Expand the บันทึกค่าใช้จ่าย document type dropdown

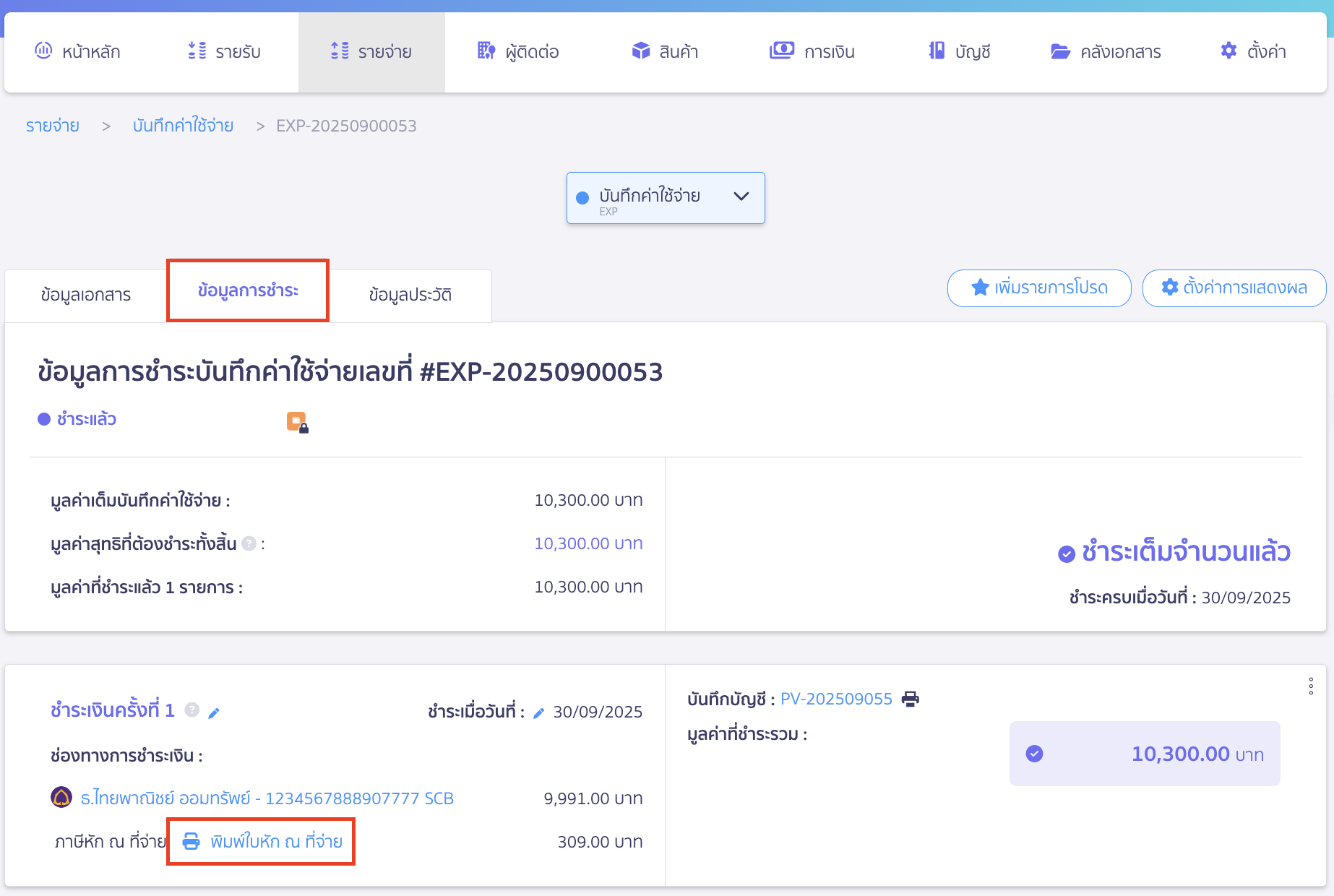[x=741, y=196]
